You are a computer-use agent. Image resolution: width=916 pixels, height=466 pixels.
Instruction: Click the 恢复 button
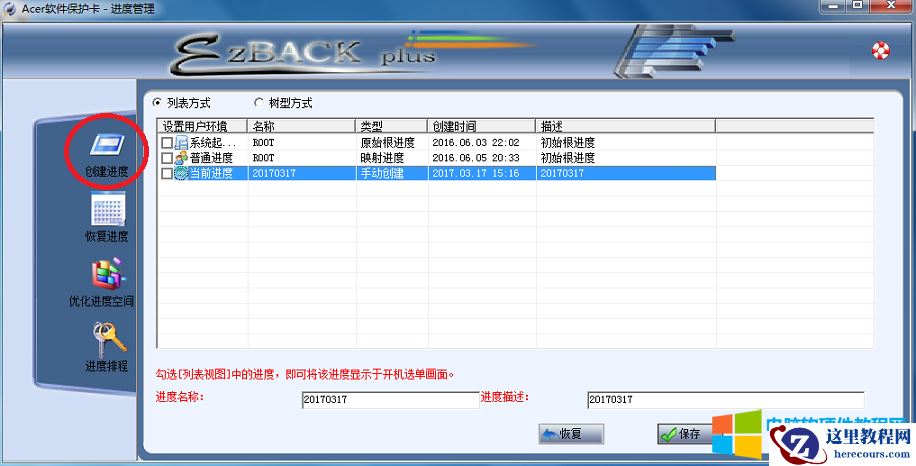571,434
